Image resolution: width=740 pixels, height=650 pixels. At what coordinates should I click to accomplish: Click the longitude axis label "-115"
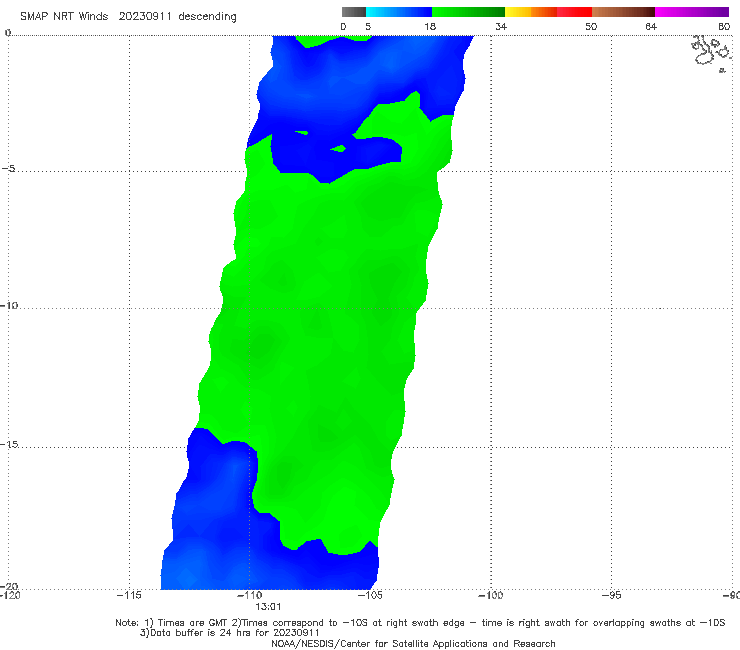point(129,595)
